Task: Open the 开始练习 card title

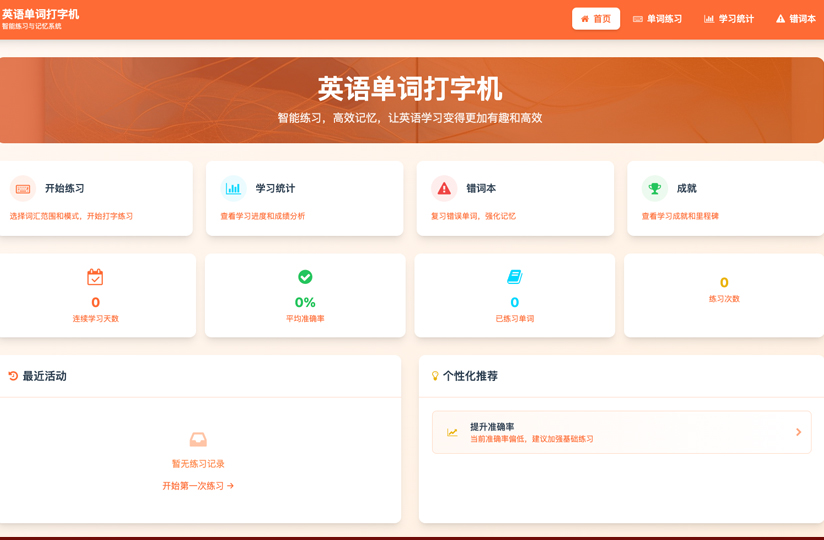Action: tap(65, 188)
